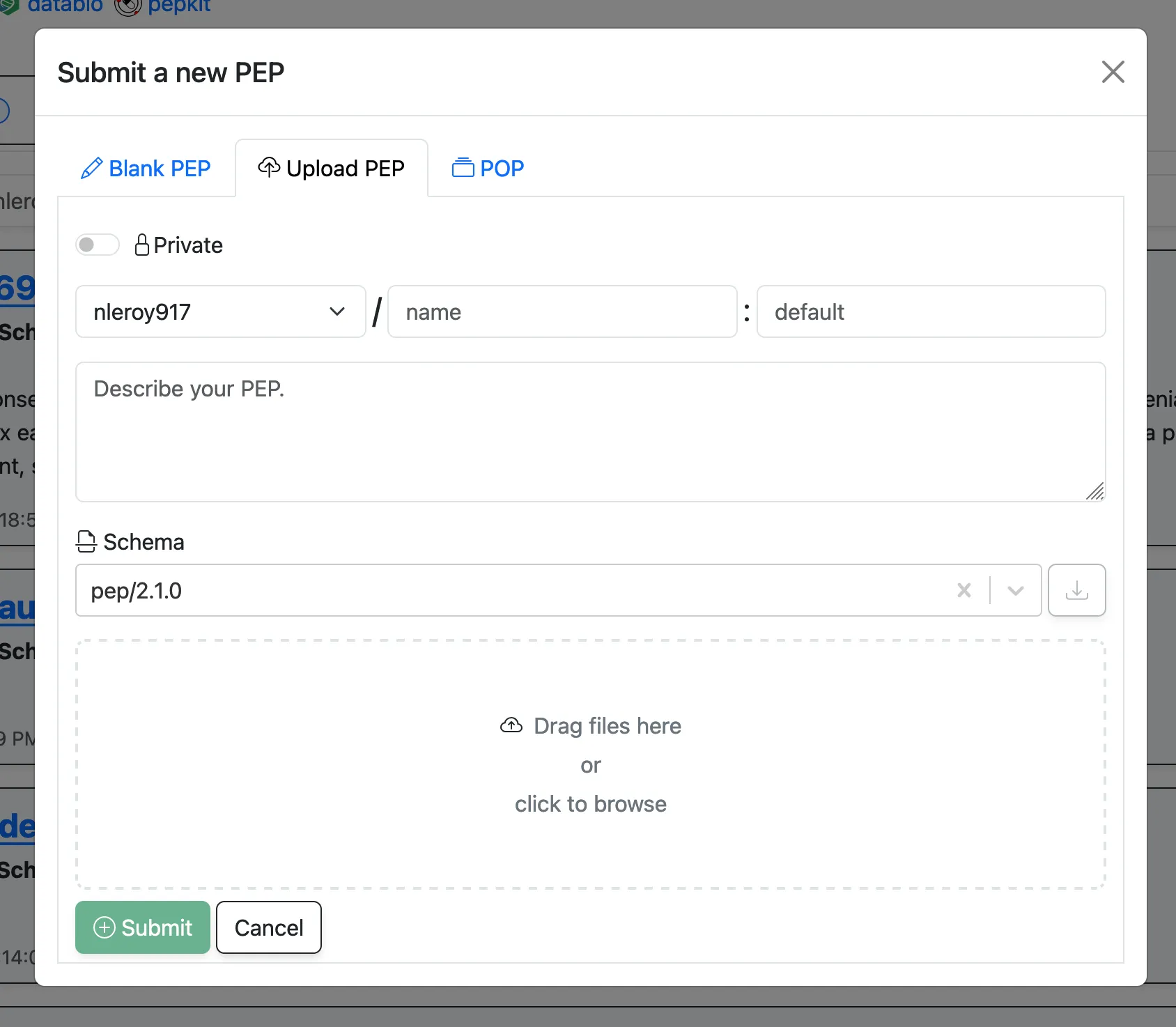The image size is (1176, 1027).
Task: Switch to the Blank PEP tab
Action: (146, 169)
